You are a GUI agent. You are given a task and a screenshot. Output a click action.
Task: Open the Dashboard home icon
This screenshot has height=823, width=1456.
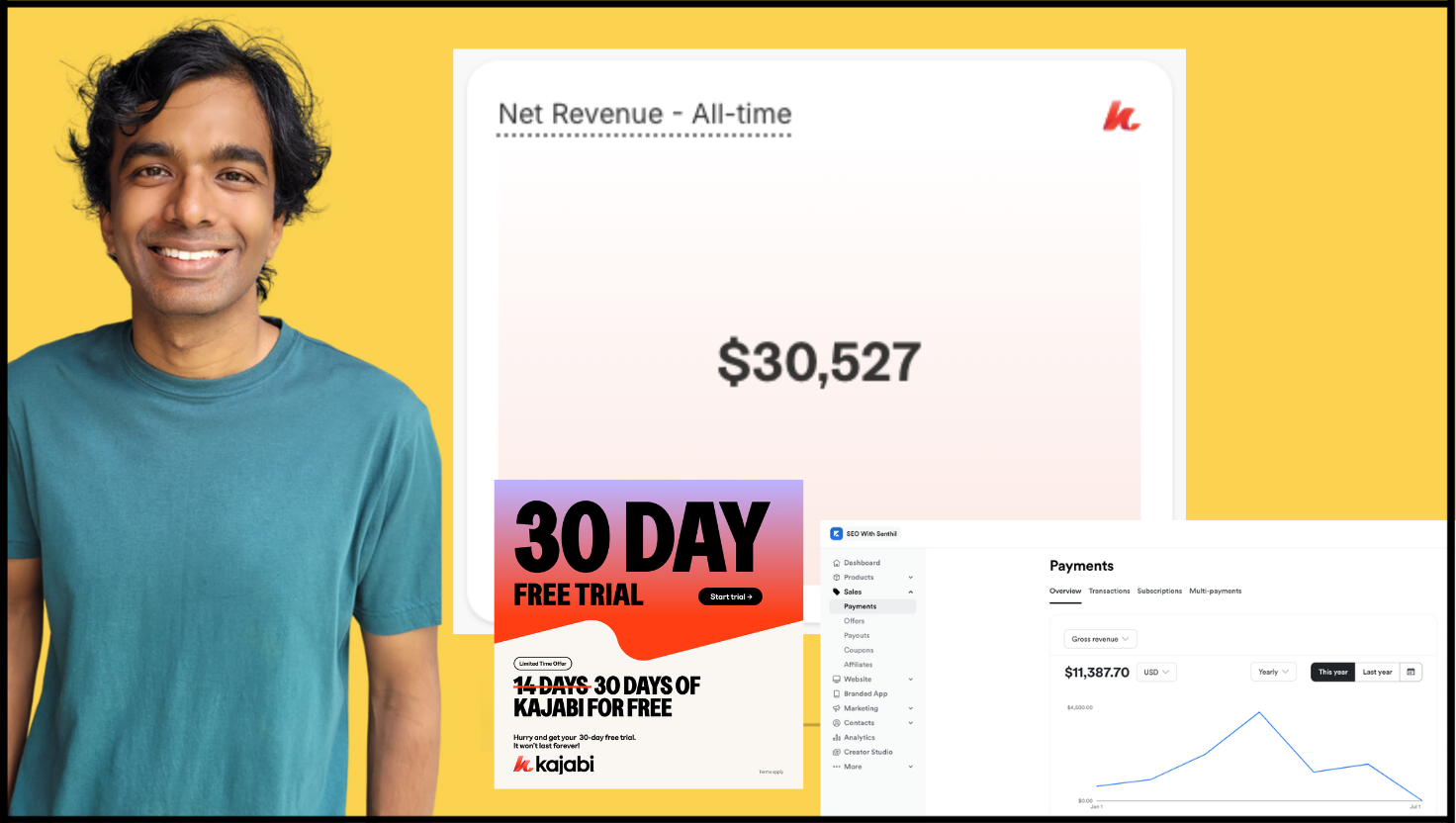point(837,563)
